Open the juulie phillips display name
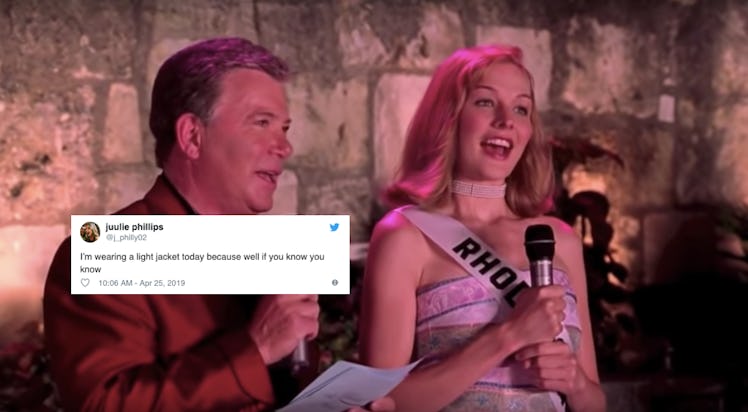The width and height of the screenshot is (748, 412). point(134,227)
